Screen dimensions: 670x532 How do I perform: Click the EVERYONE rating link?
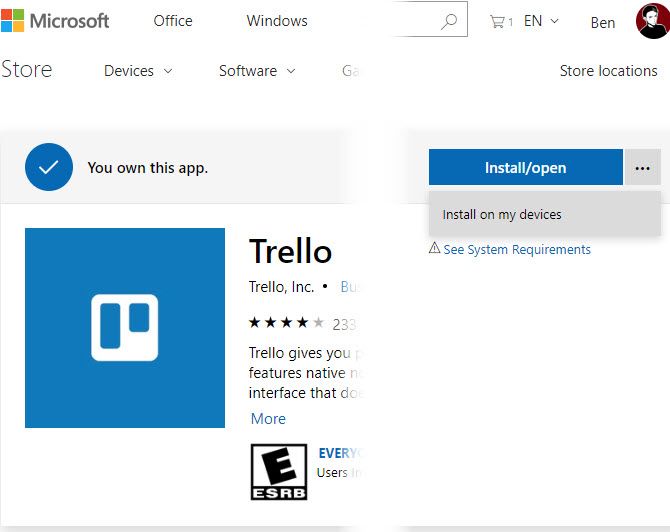click(339, 453)
